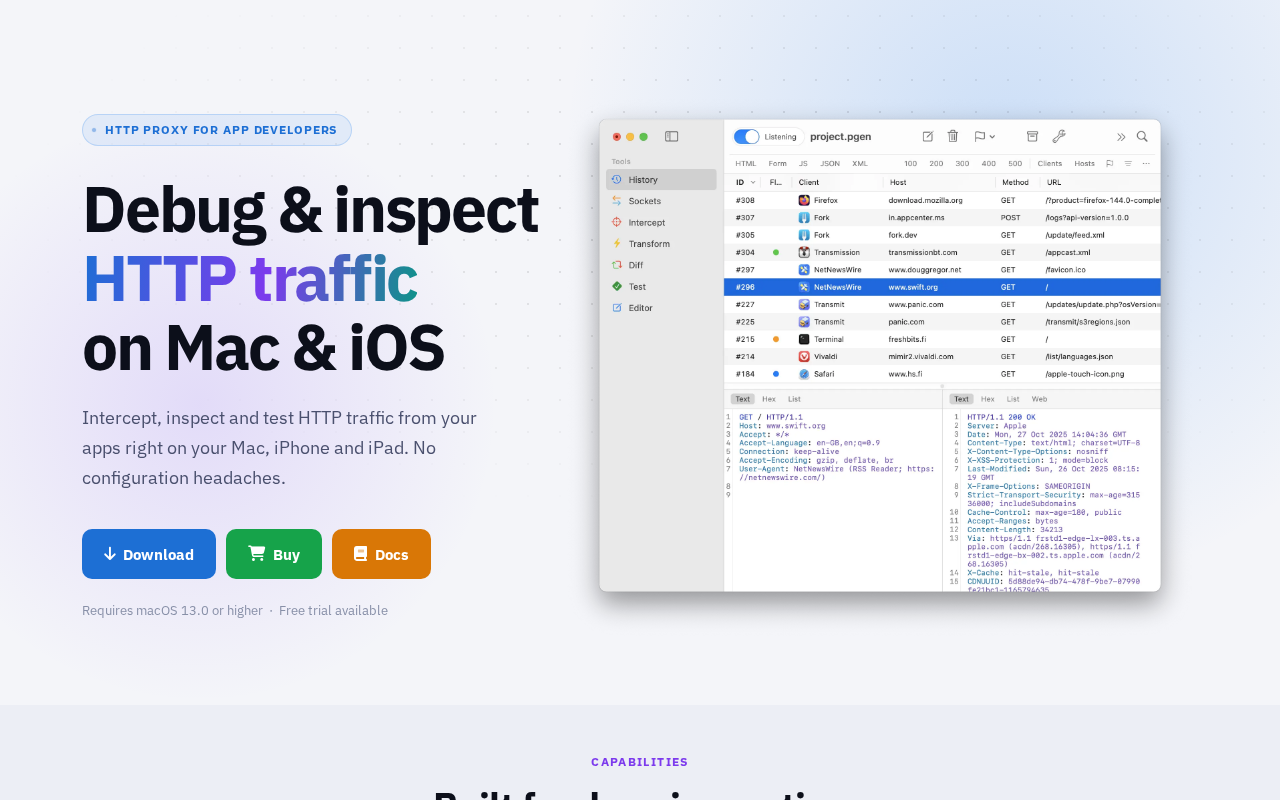Open the flag dropdown in toolbar
This screenshot has height=800, width=1280.
click(x=985, y=137)
